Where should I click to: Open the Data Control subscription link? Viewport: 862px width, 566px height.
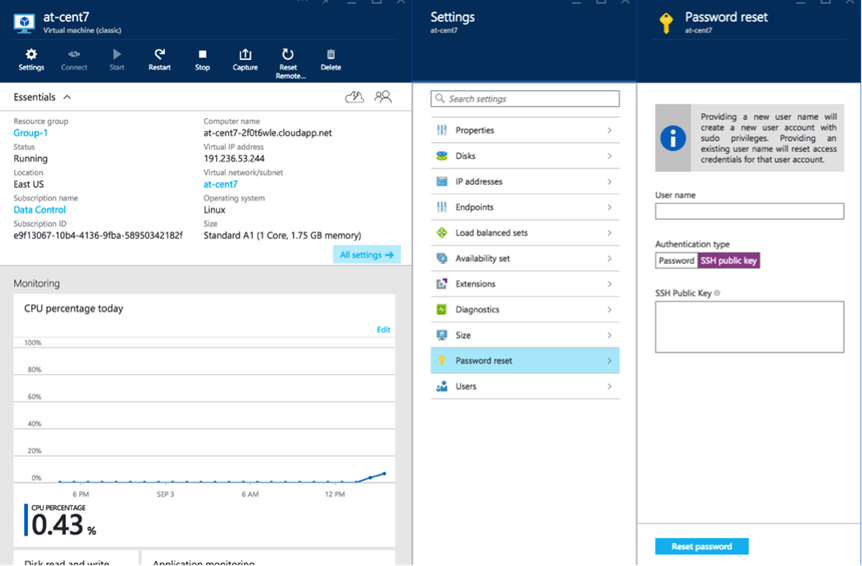pos(40,210)
